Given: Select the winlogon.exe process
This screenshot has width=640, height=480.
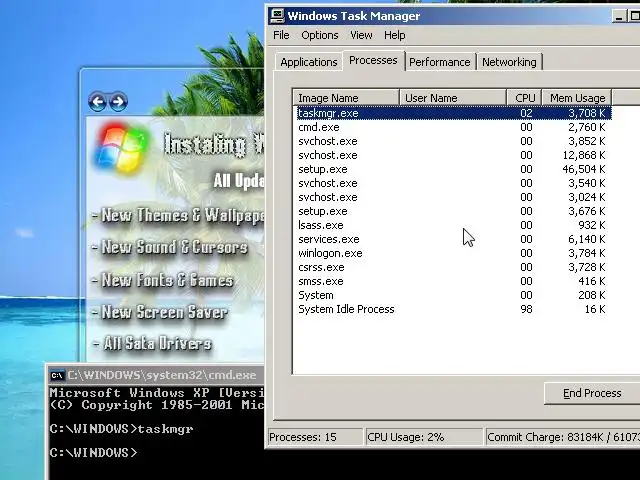Looking at the screenshot, I should [x=454, y=253].
